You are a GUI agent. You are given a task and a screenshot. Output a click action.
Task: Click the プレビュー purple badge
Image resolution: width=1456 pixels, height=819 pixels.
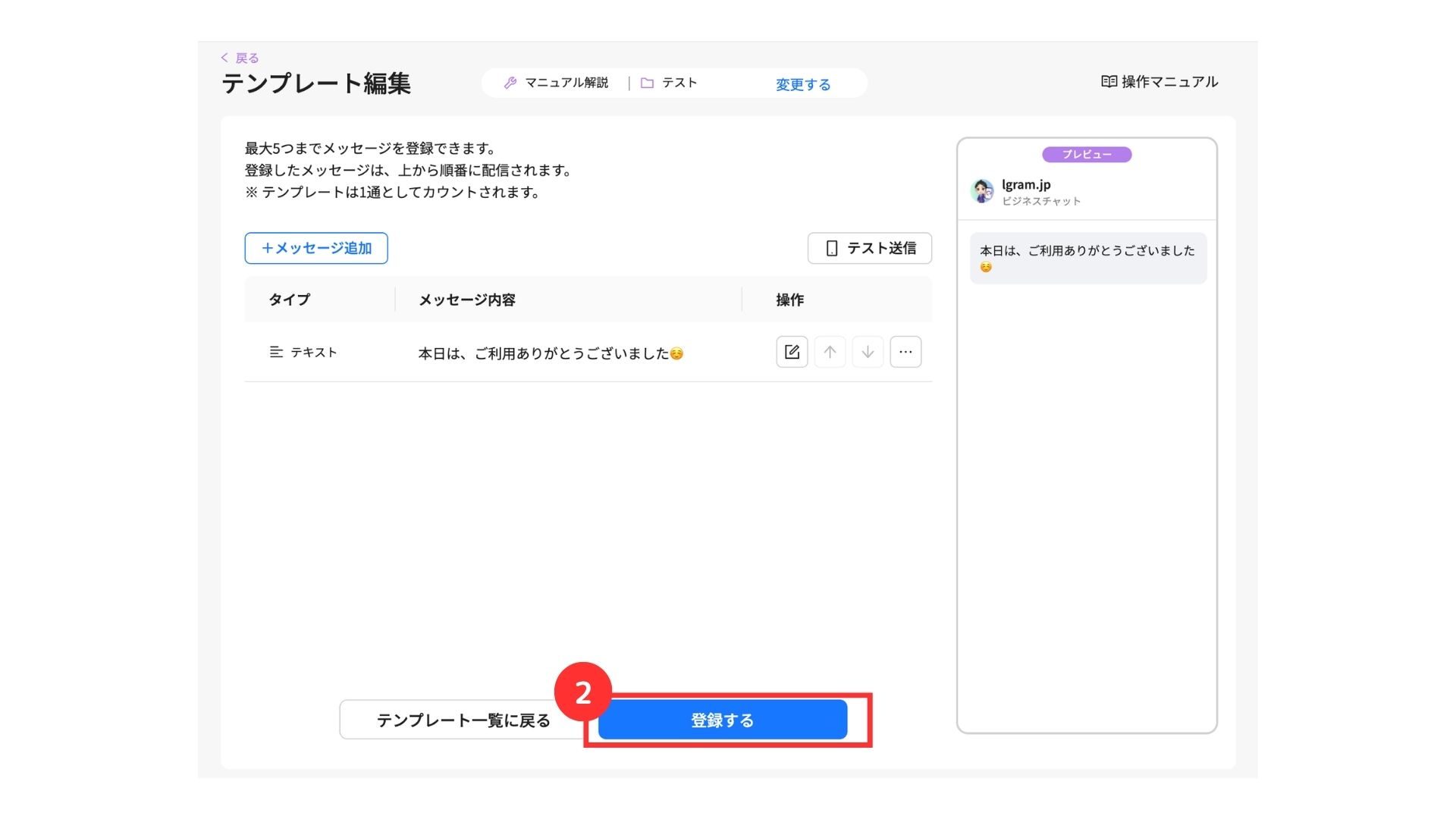pyautogui.click(x=1087, y=155)
